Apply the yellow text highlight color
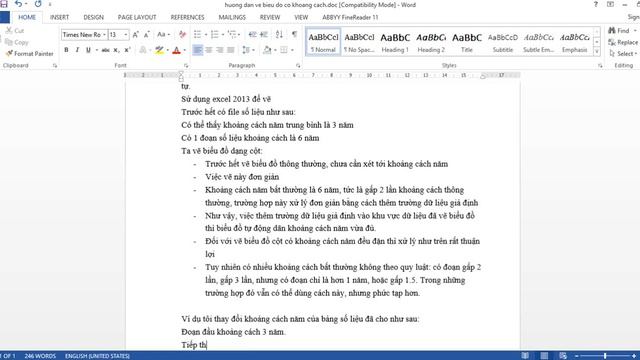 159,50
